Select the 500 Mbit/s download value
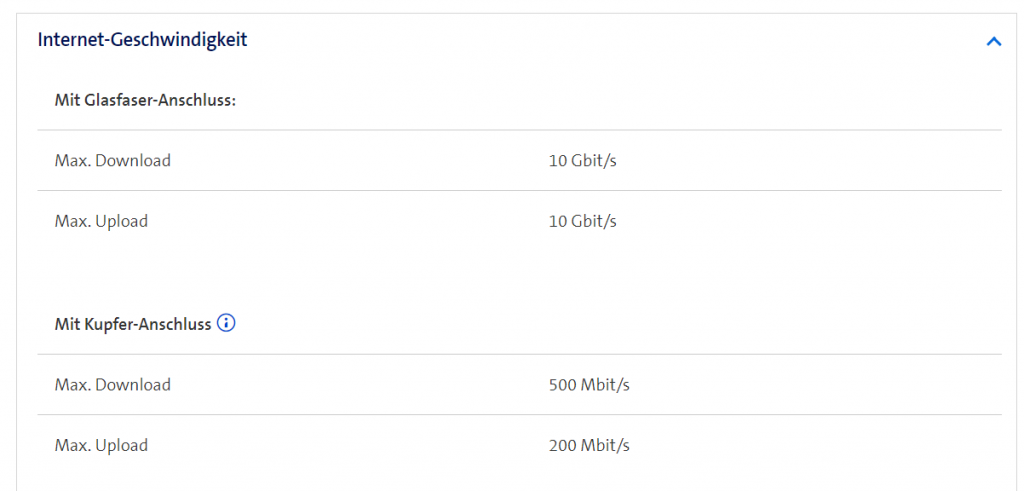 pos(589,384)
